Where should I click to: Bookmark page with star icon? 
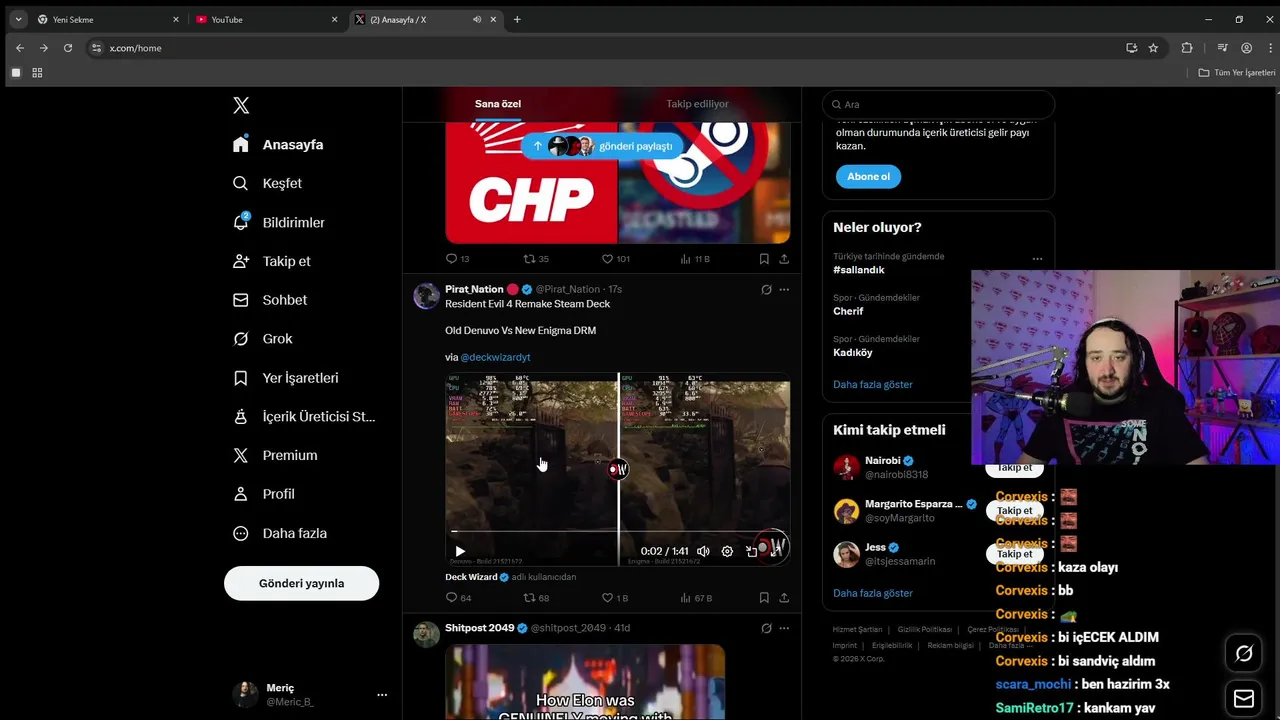[1153, 48]
